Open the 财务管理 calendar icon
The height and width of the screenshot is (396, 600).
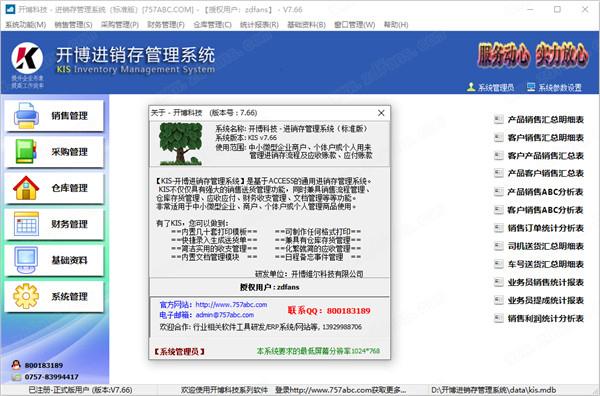click(26, 224)
